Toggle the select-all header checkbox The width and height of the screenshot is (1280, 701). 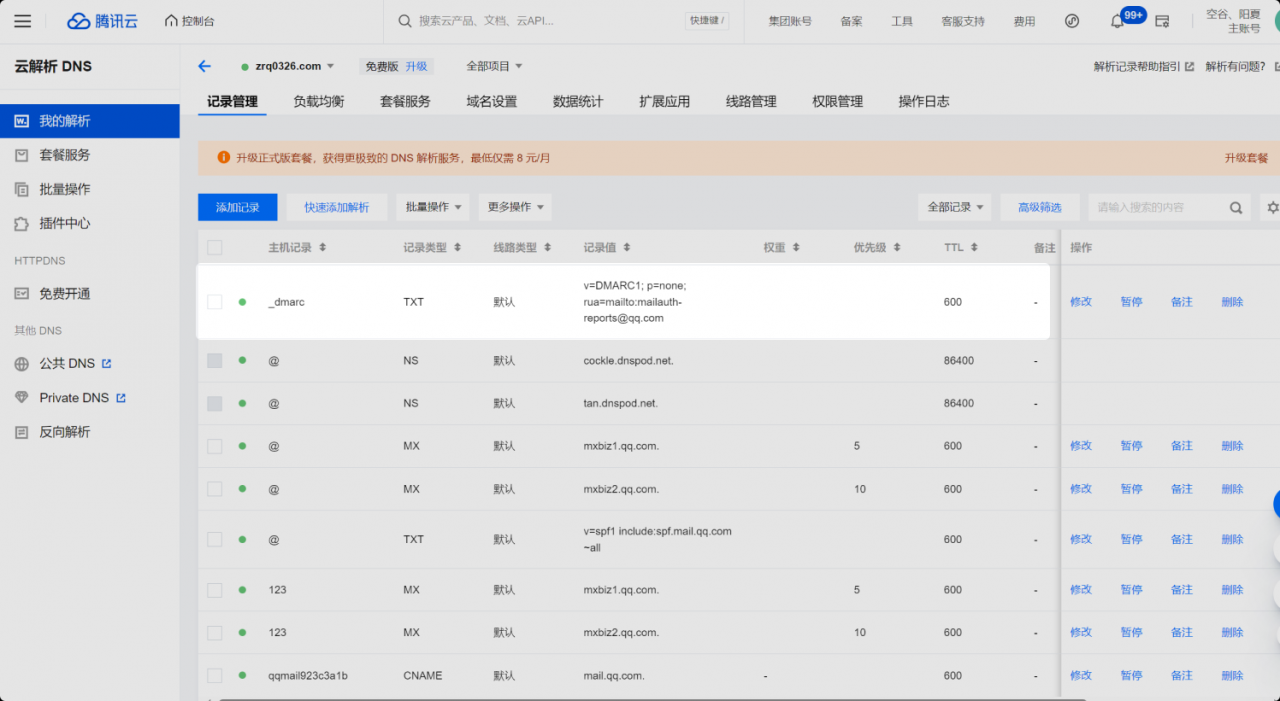(214, 247)
